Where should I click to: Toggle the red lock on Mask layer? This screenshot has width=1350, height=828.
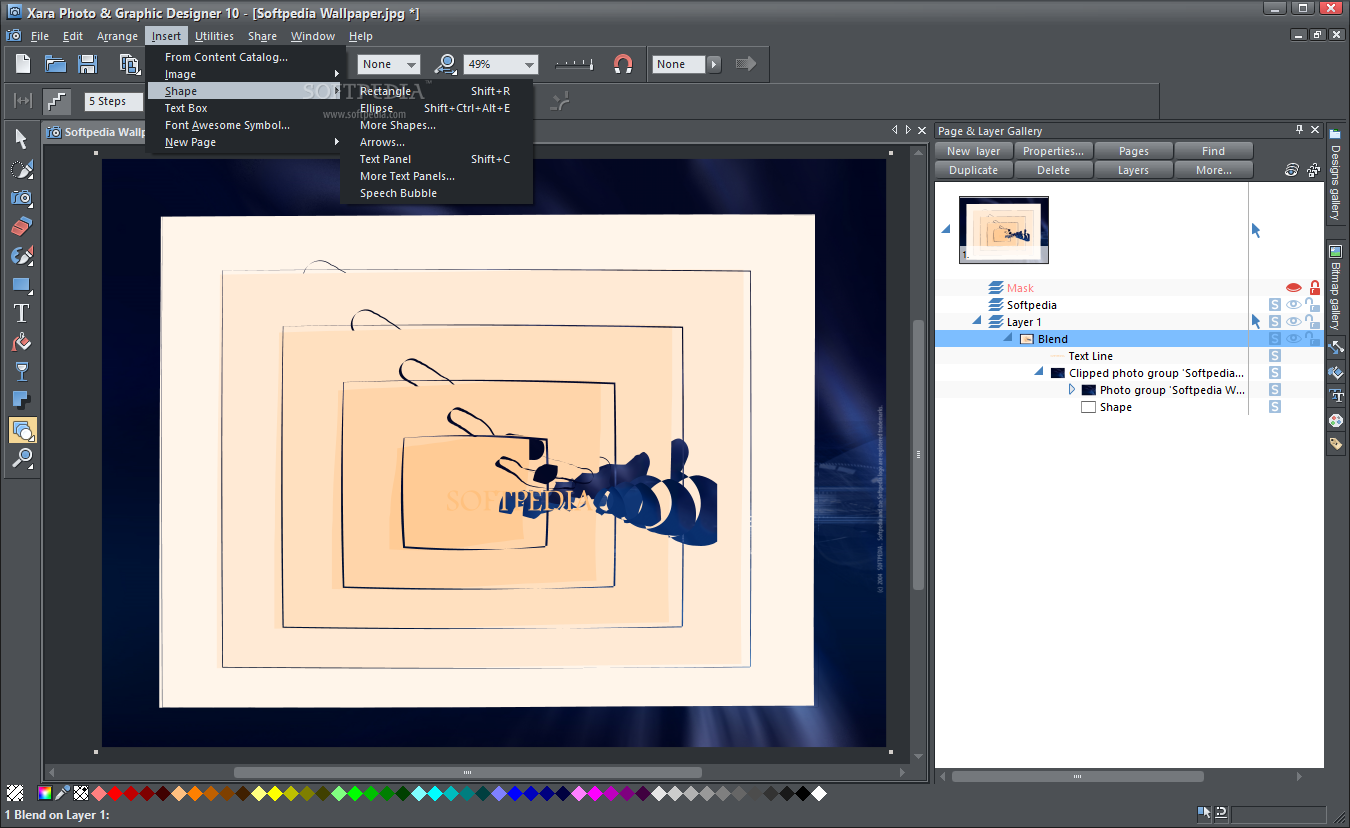click(1314, 288)
